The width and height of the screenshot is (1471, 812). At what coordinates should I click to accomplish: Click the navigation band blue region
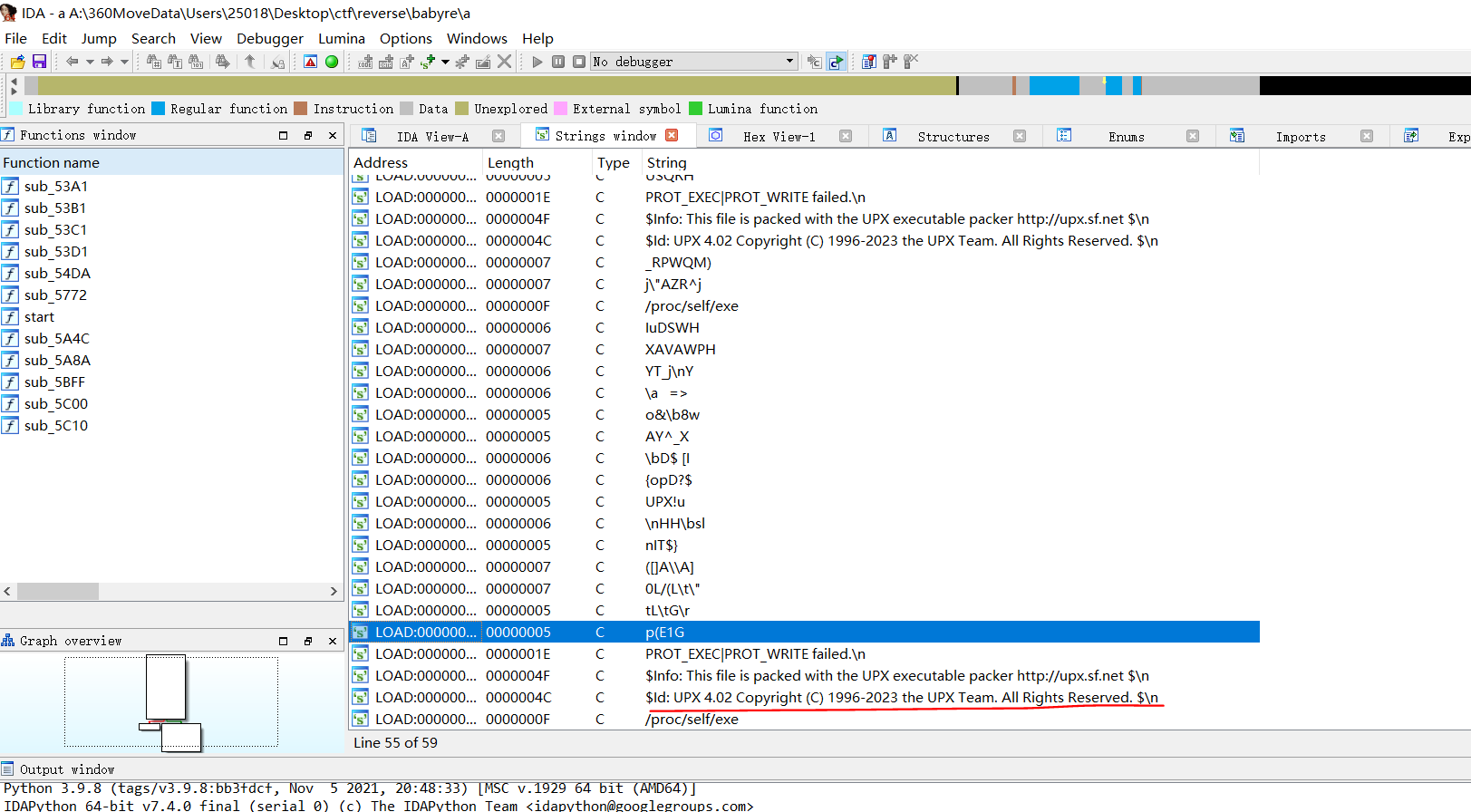pos(1054,85)
